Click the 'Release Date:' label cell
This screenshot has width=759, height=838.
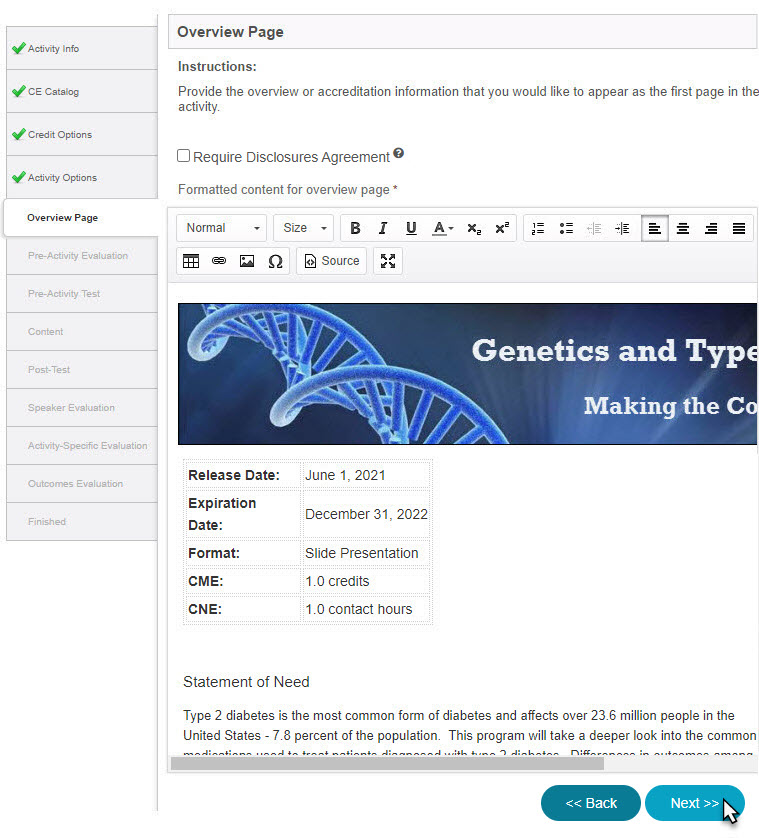243,475
